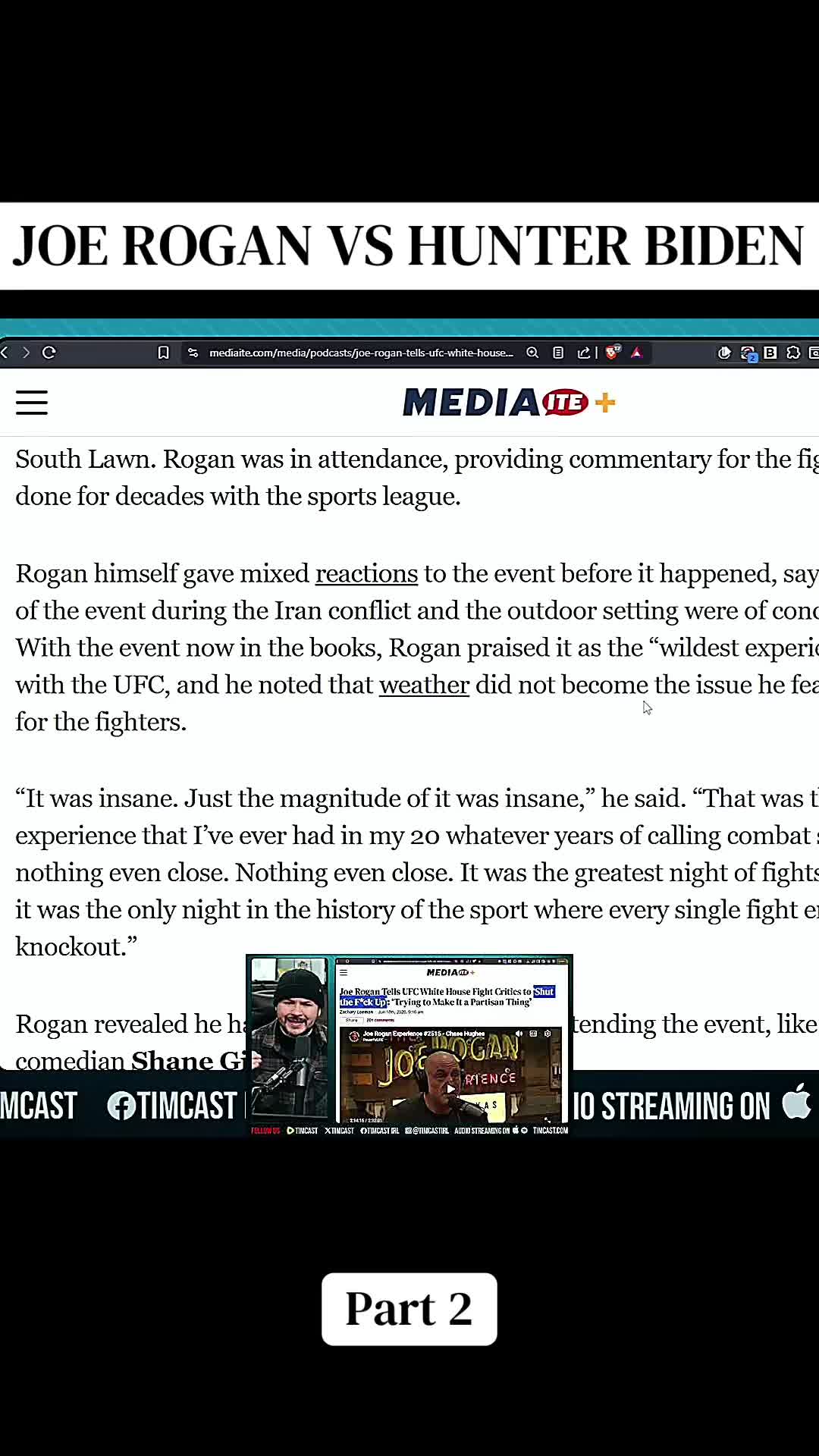Mute the inset video with the speaker icon

pyautogui.click(x=519, y=1034)
